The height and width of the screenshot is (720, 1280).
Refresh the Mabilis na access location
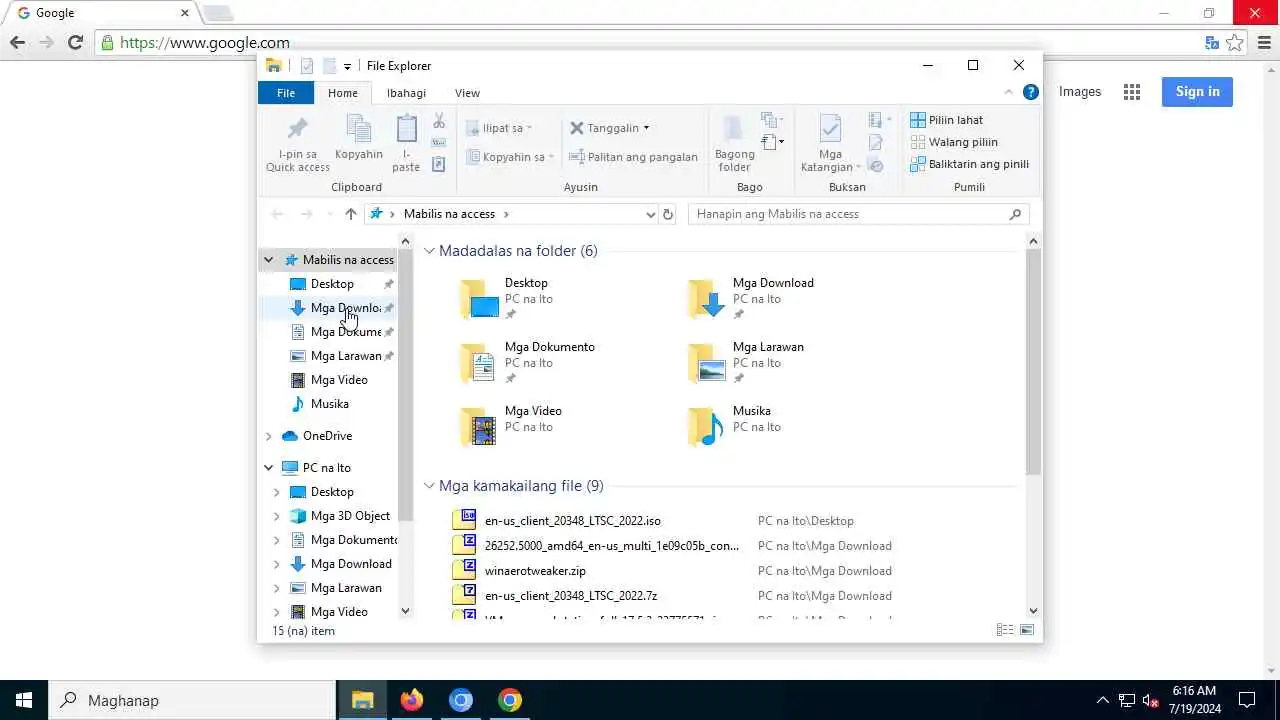point(668,214)
